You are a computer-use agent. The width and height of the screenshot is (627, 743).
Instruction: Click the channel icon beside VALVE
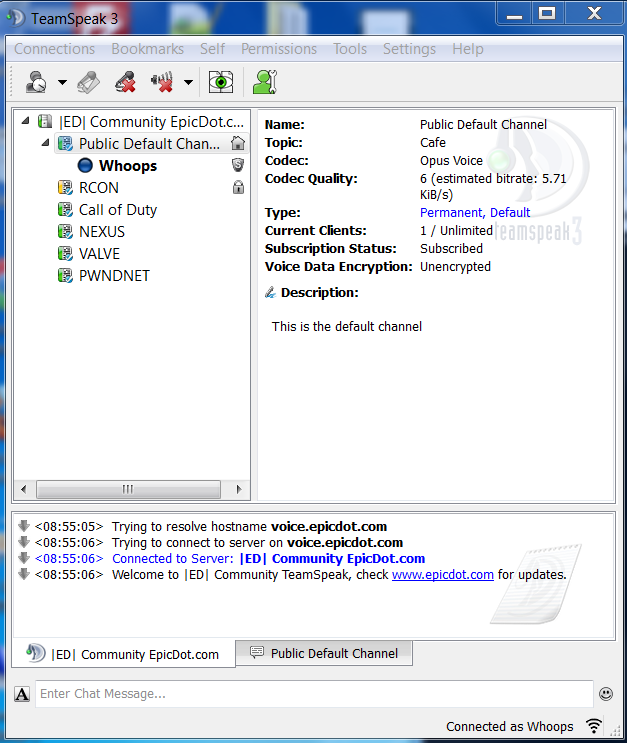tap(65, 254)
